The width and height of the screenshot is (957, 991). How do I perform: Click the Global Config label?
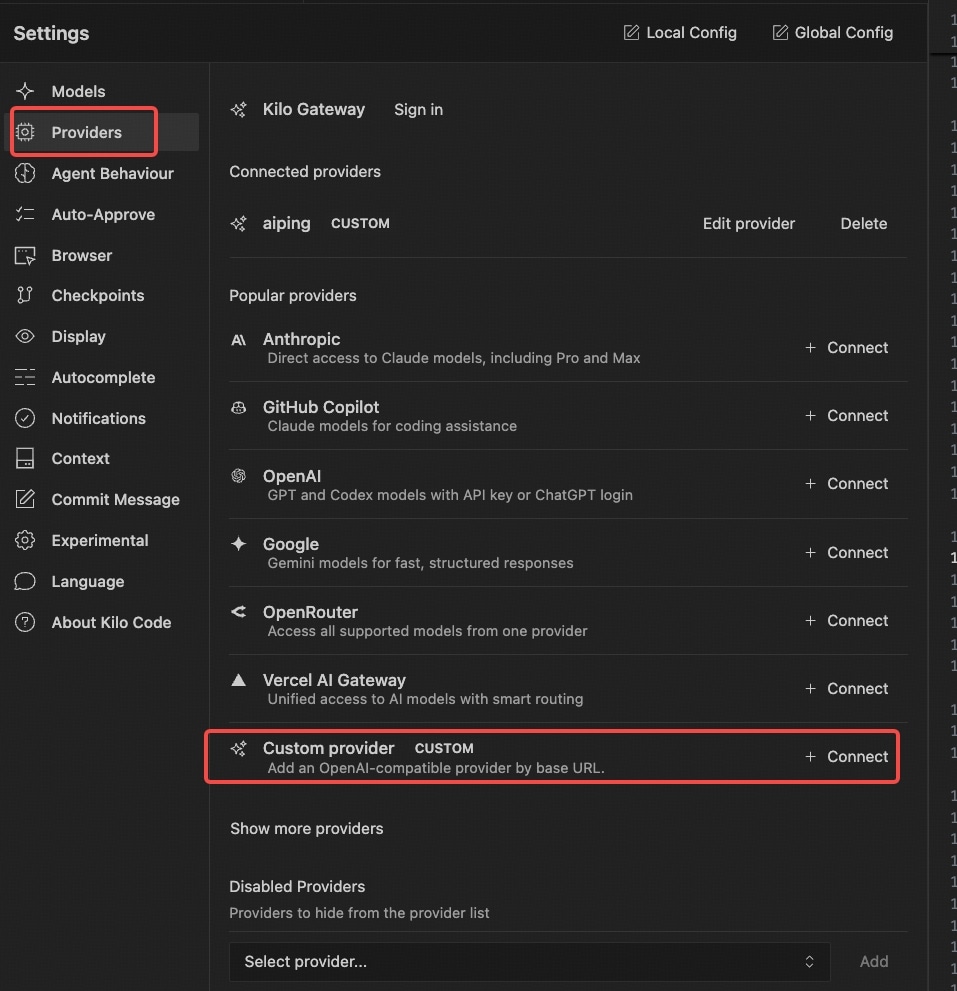844,32
